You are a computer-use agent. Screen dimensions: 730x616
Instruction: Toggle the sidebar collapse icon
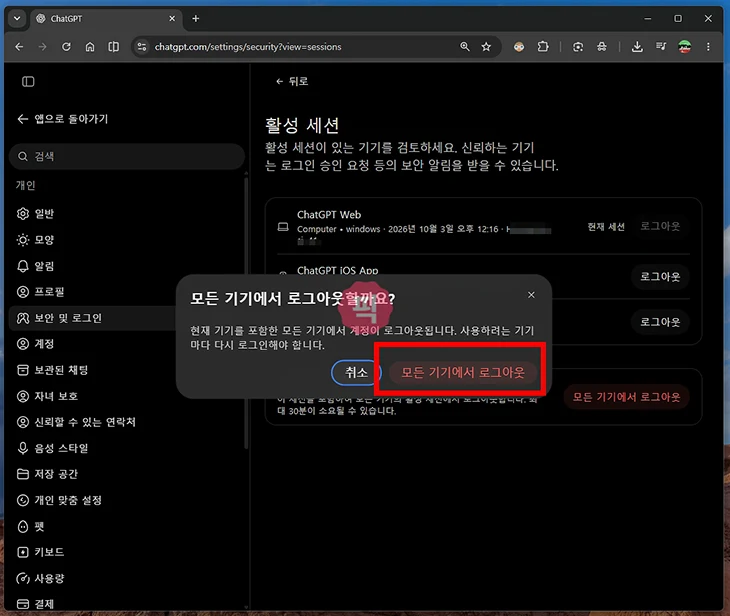click(28, 82)
